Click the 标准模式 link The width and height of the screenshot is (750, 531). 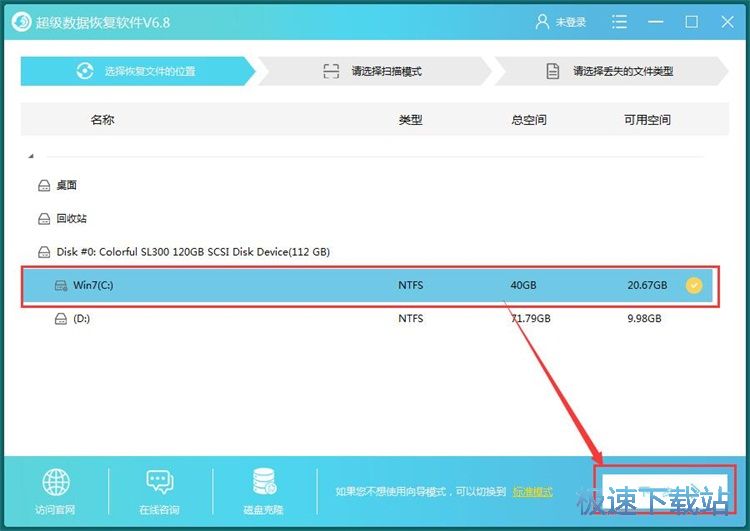(532, 492)
